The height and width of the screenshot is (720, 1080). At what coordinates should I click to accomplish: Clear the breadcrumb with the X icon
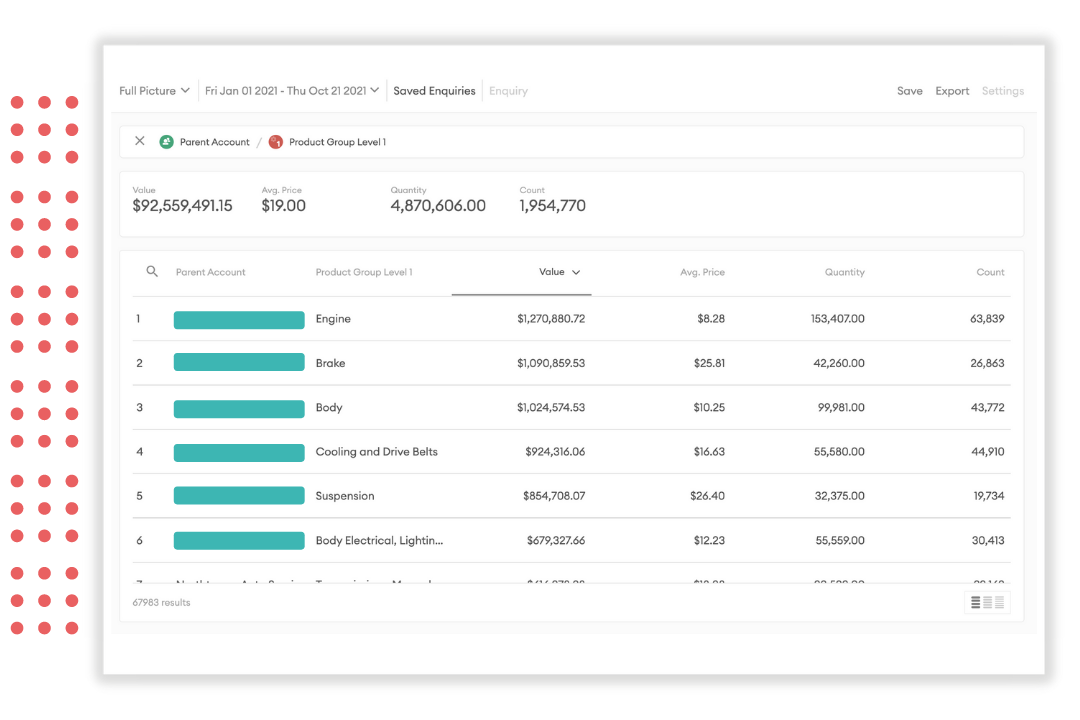140,141
